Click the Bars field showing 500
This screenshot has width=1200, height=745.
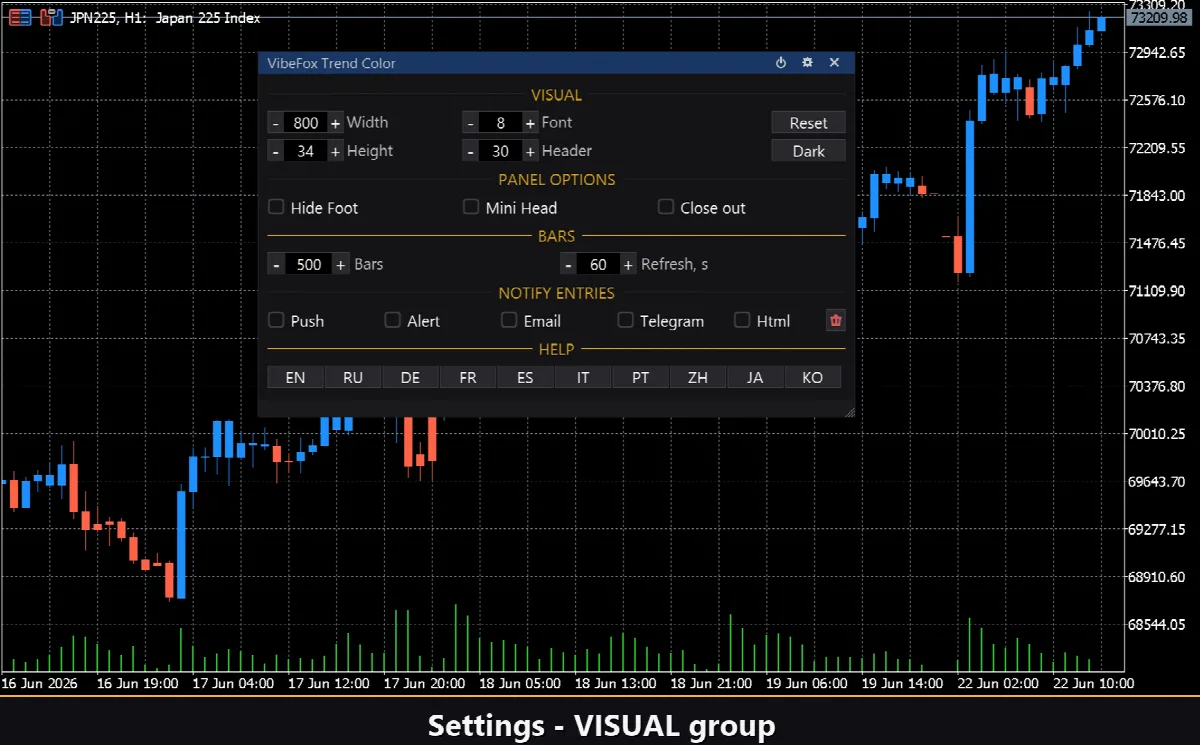click(309, 265)
